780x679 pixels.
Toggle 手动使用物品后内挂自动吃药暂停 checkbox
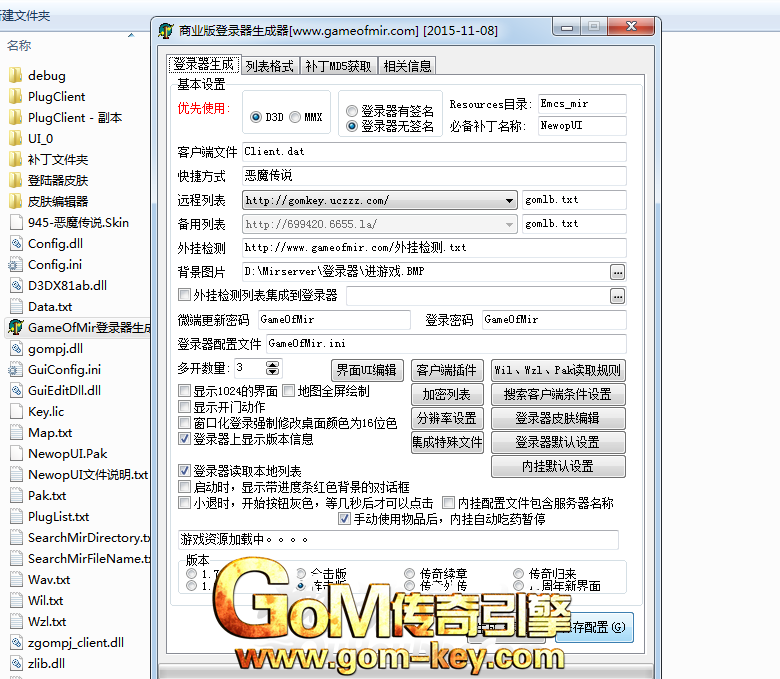tap(344, 518)
